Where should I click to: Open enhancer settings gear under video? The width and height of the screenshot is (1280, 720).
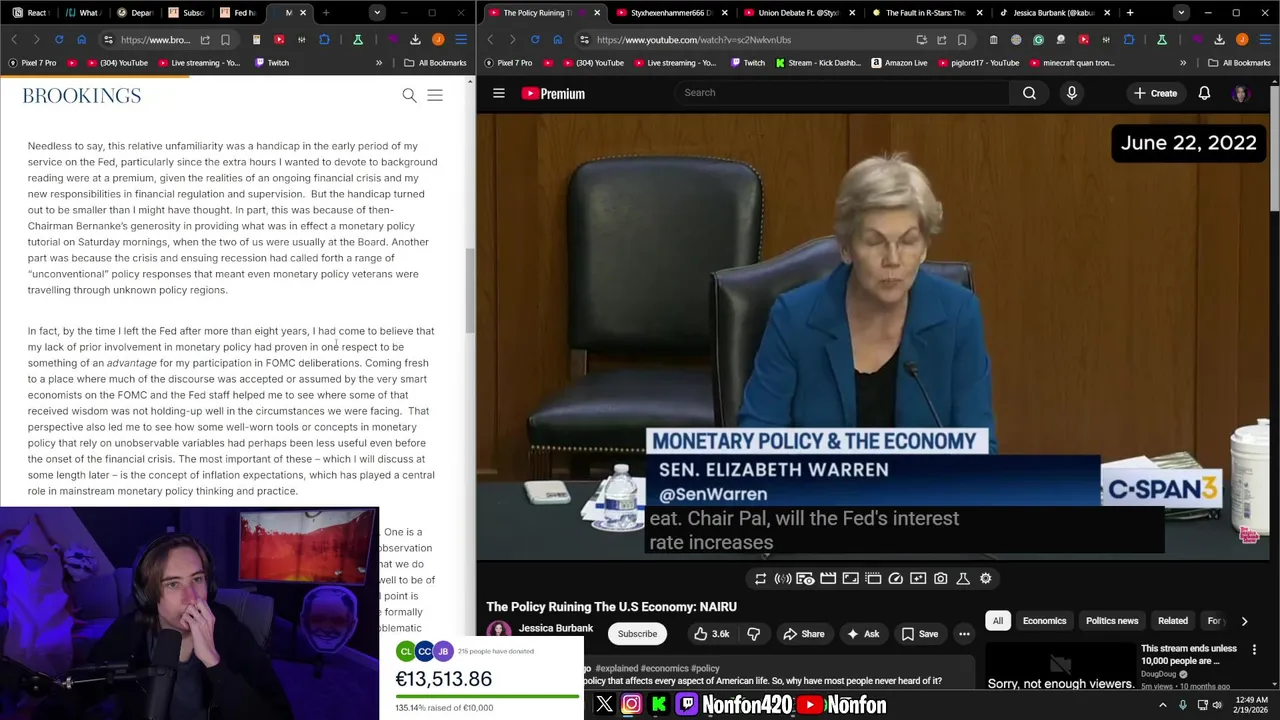(985, 578)
